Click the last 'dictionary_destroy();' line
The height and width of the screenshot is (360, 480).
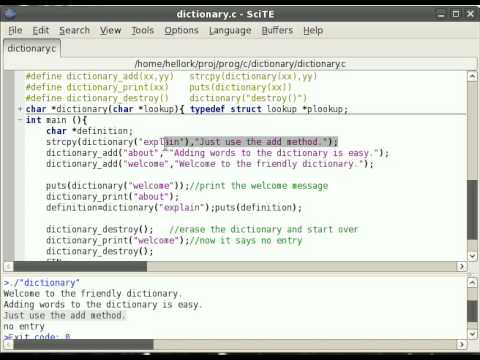[x=100, y=251]
